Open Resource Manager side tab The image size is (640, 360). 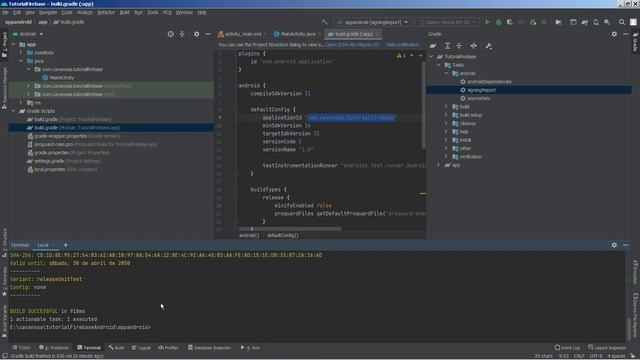click(4, 88)
